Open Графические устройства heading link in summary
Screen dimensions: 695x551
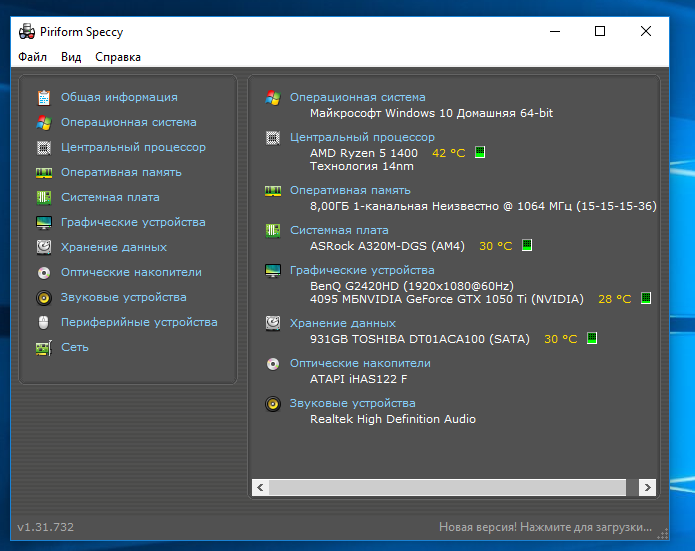(362, 270)
